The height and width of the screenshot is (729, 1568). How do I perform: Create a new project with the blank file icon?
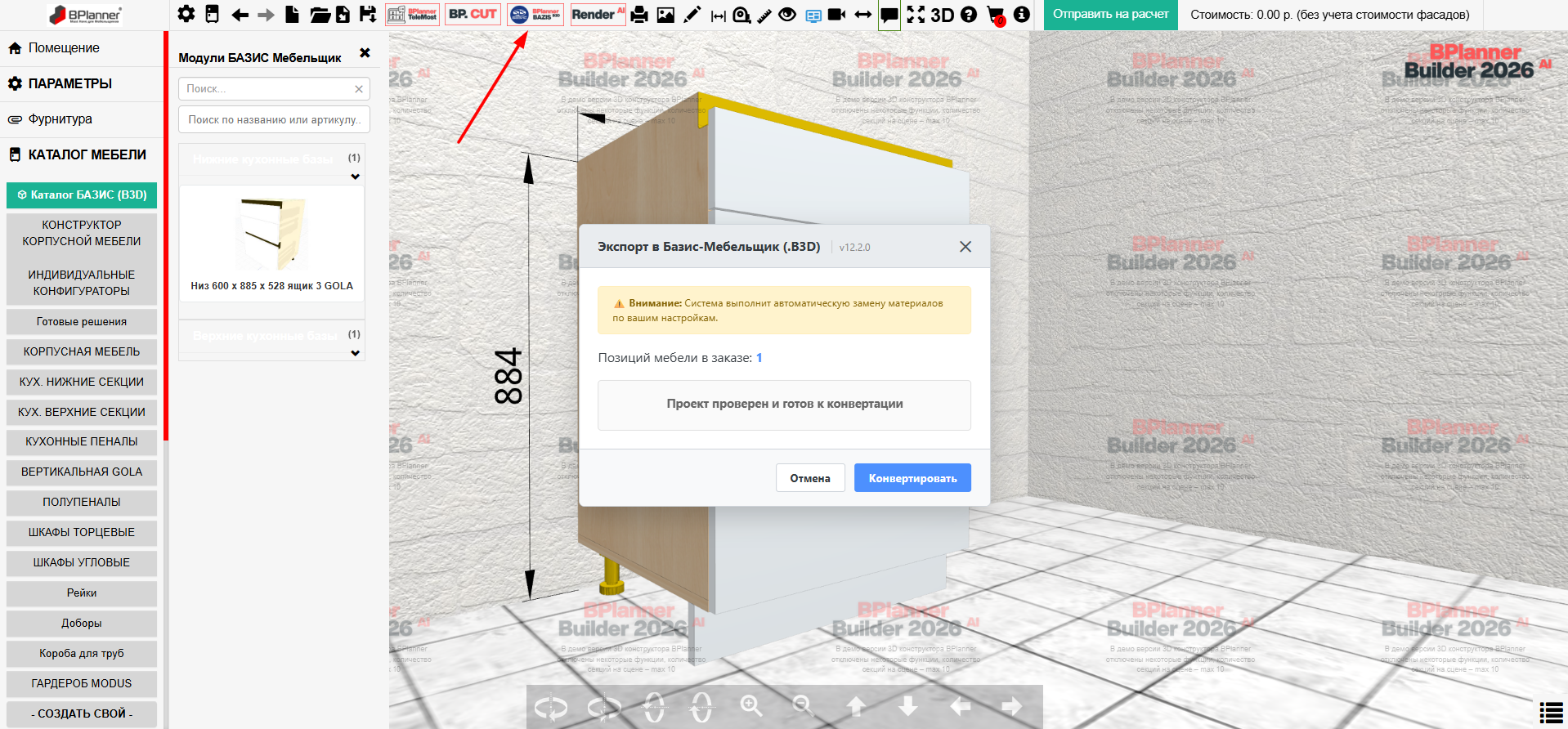pos(292,14)
